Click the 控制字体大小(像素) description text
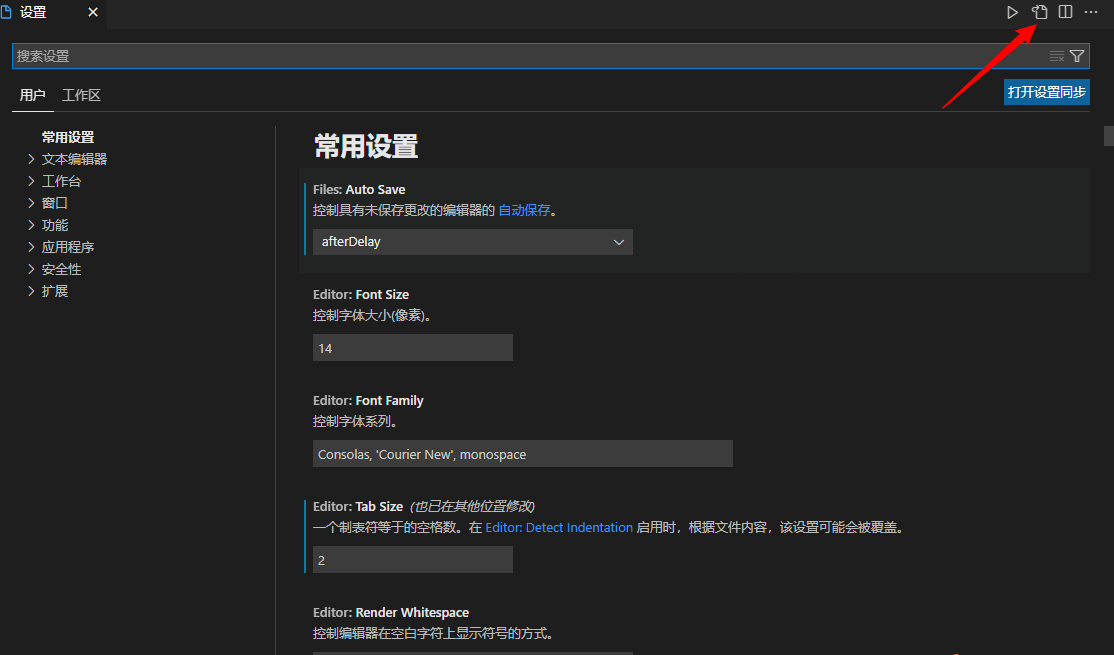The height and width of the screenshot is (655, 1114). point(372,315)
